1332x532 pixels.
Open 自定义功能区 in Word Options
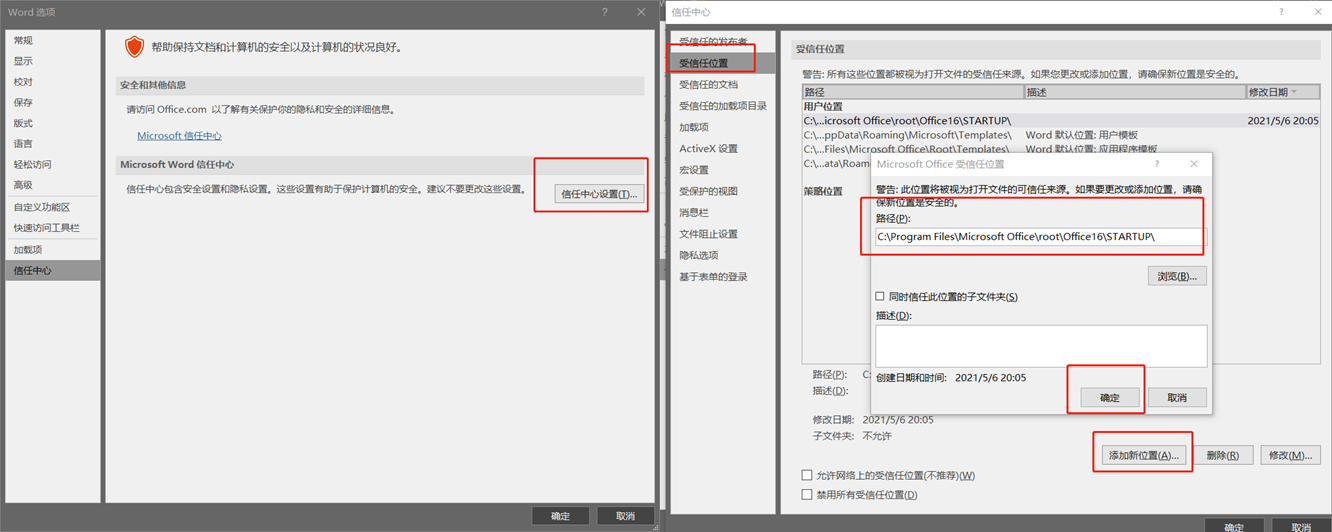pyautogui.click(x=53, y=207)
